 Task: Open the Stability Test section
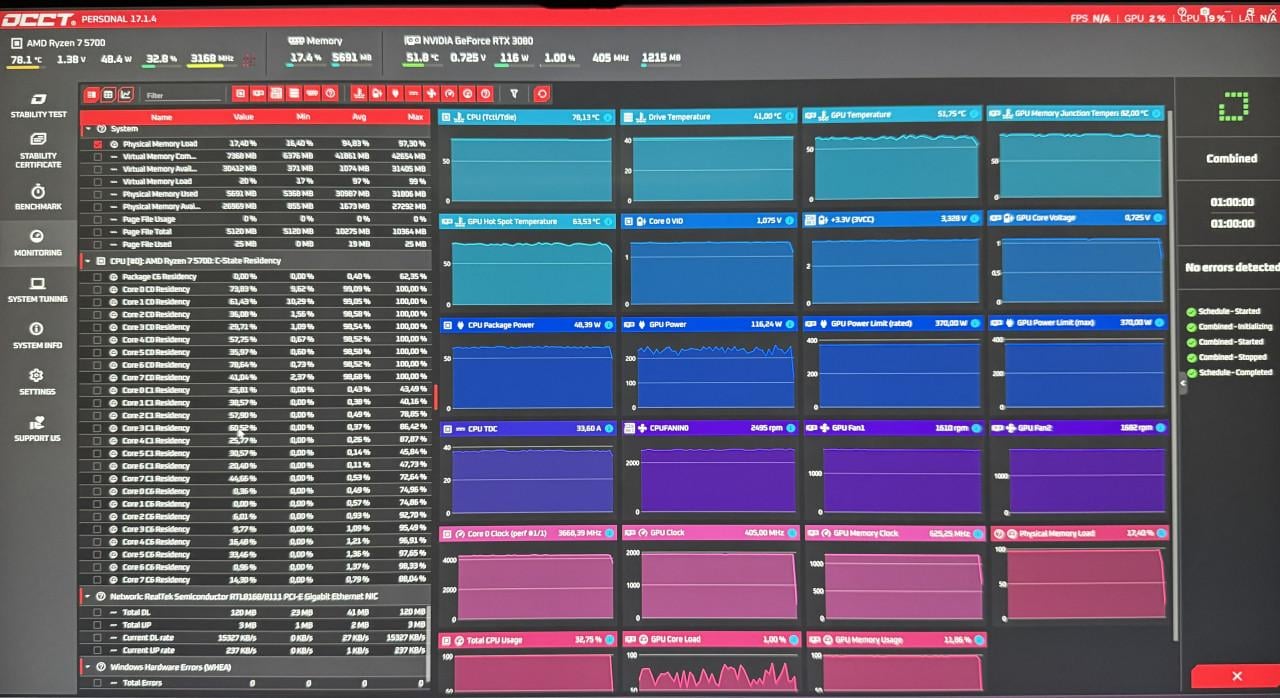38,105
